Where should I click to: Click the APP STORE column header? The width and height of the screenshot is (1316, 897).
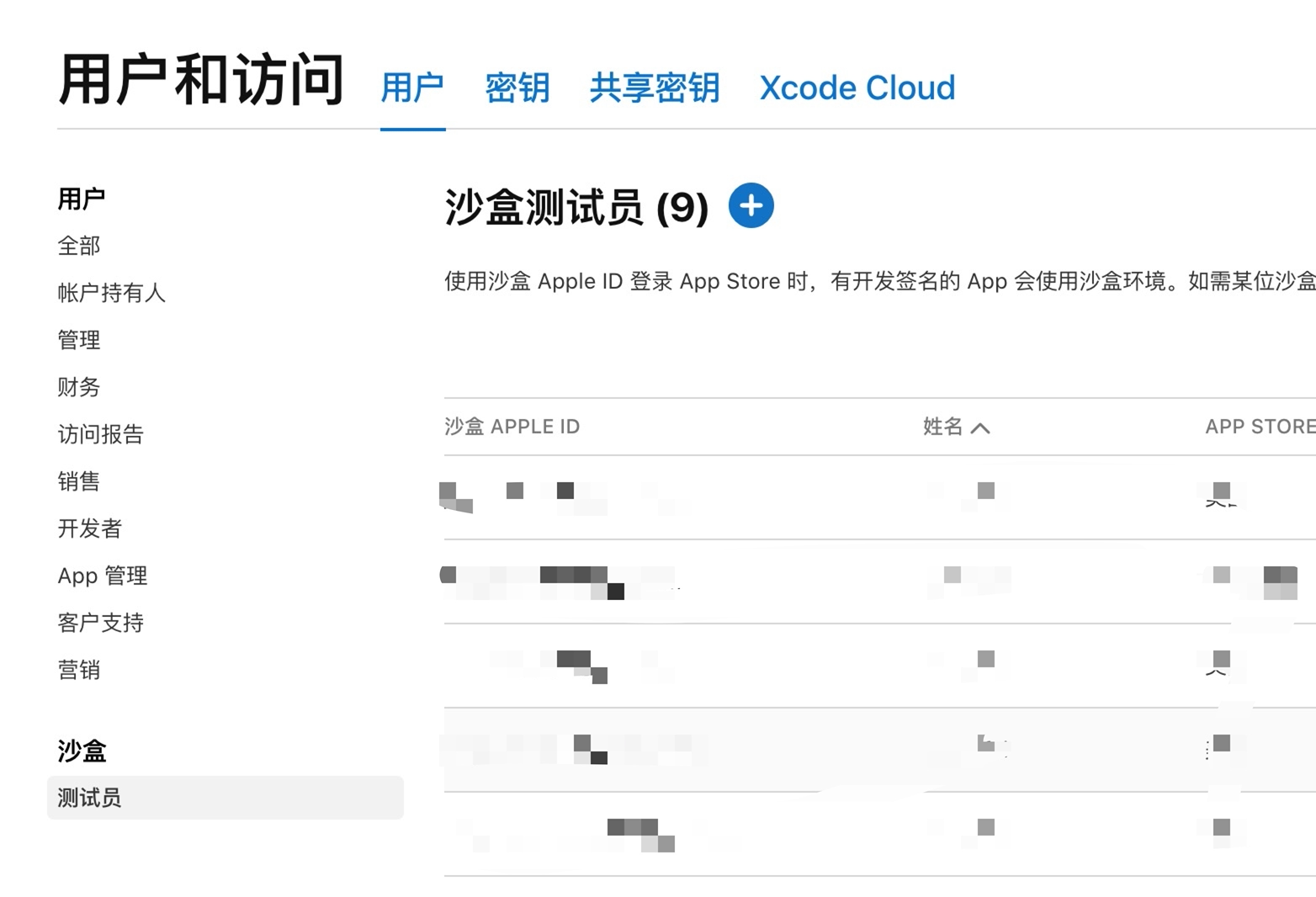1260,427
